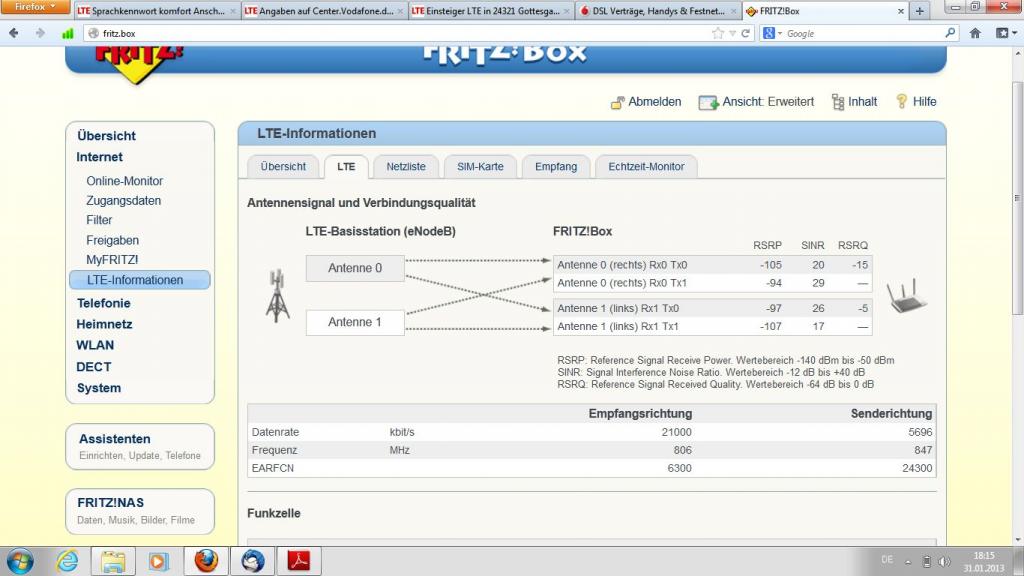Switch to Sprachkennwort komfort browser tab

(x=156, y=11)
